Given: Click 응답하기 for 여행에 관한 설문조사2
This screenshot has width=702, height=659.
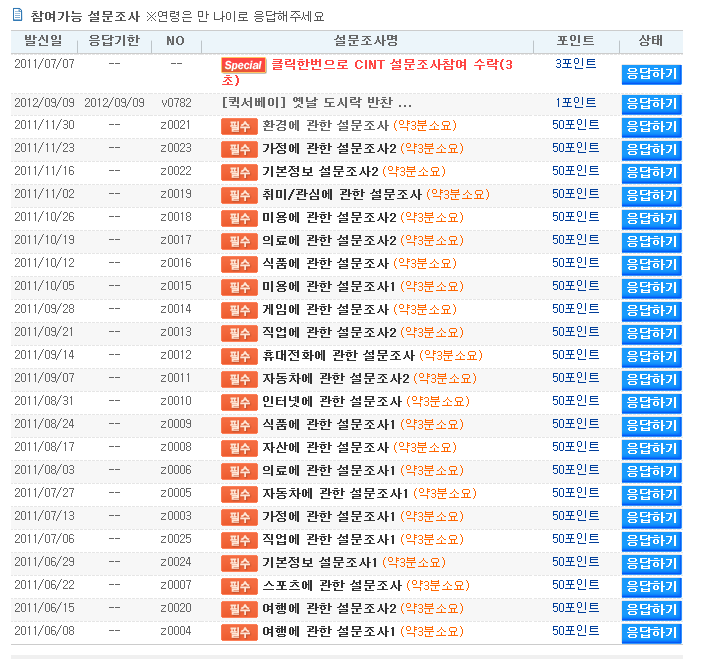Looking at the screenshot, I should tap(651, 610).
